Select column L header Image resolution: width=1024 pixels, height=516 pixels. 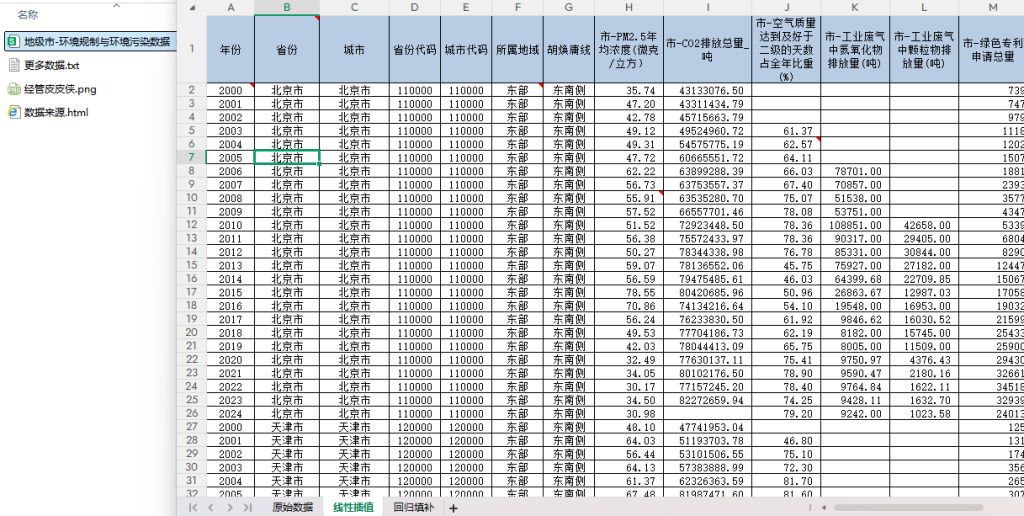click(923, 8)
